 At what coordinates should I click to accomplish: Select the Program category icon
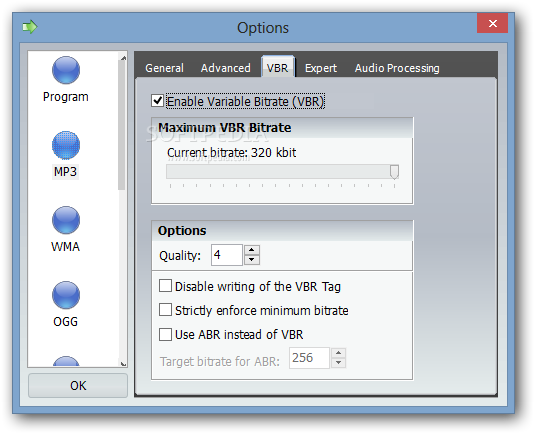[66, 70]
